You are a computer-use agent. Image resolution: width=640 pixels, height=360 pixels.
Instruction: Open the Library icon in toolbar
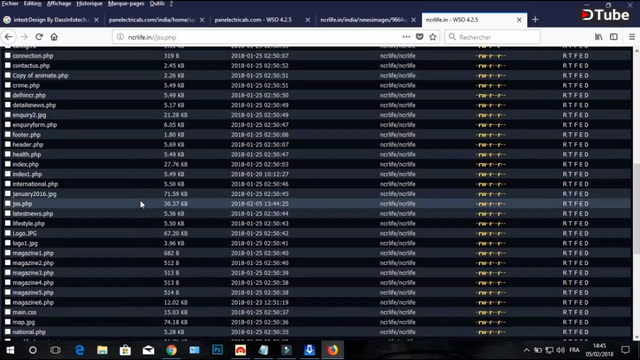coord(598,37)
